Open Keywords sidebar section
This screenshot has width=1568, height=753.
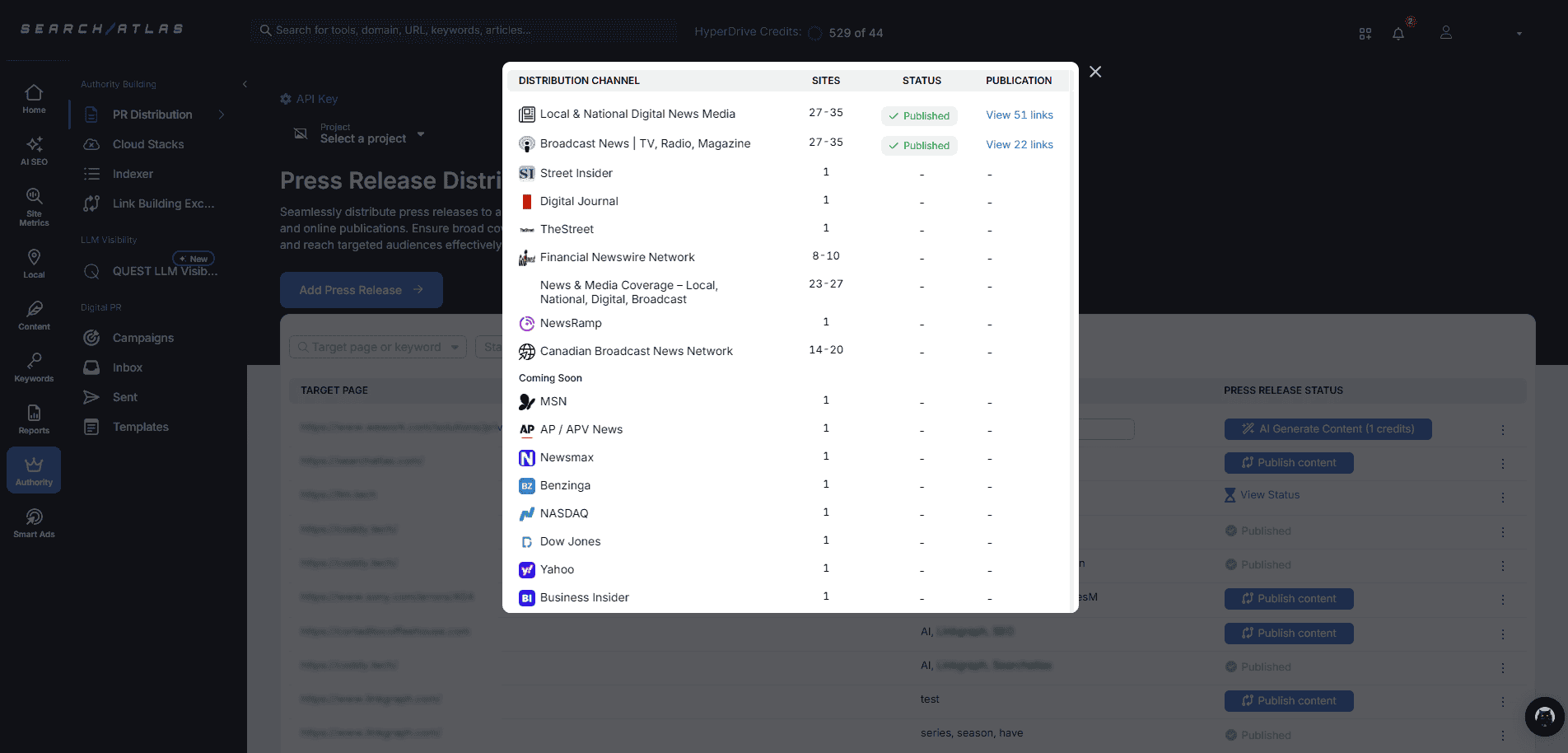pos(34,367)
